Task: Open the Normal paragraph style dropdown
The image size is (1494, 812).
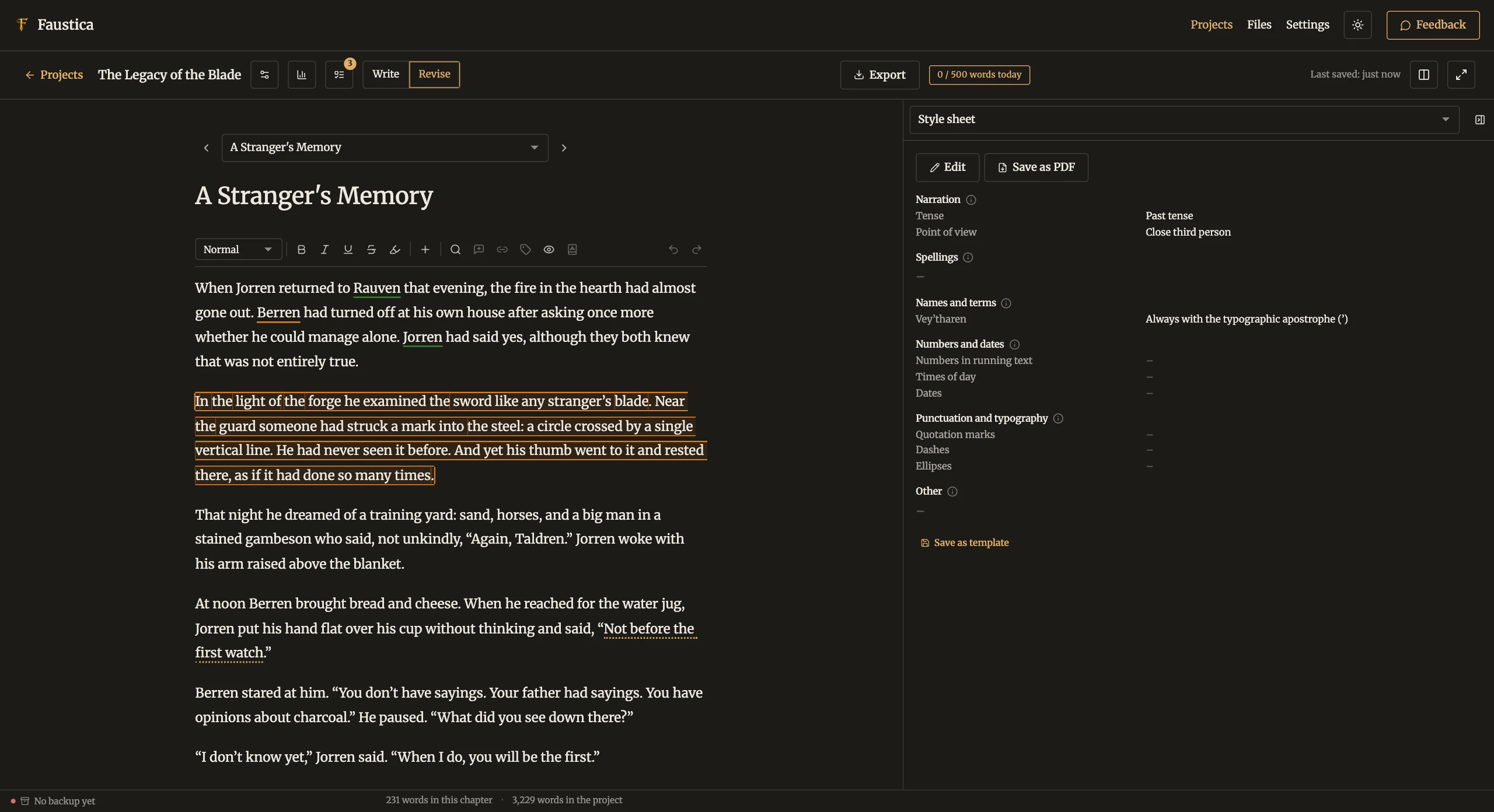Action: pos(238,250)
